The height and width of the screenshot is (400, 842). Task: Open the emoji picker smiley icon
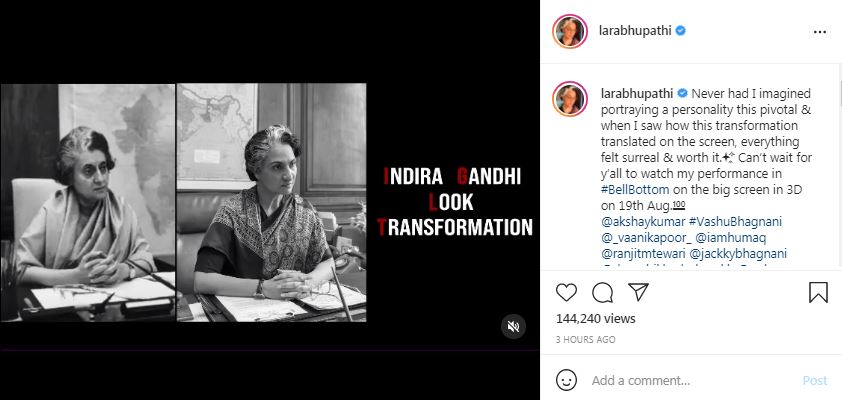click(564, 381)
